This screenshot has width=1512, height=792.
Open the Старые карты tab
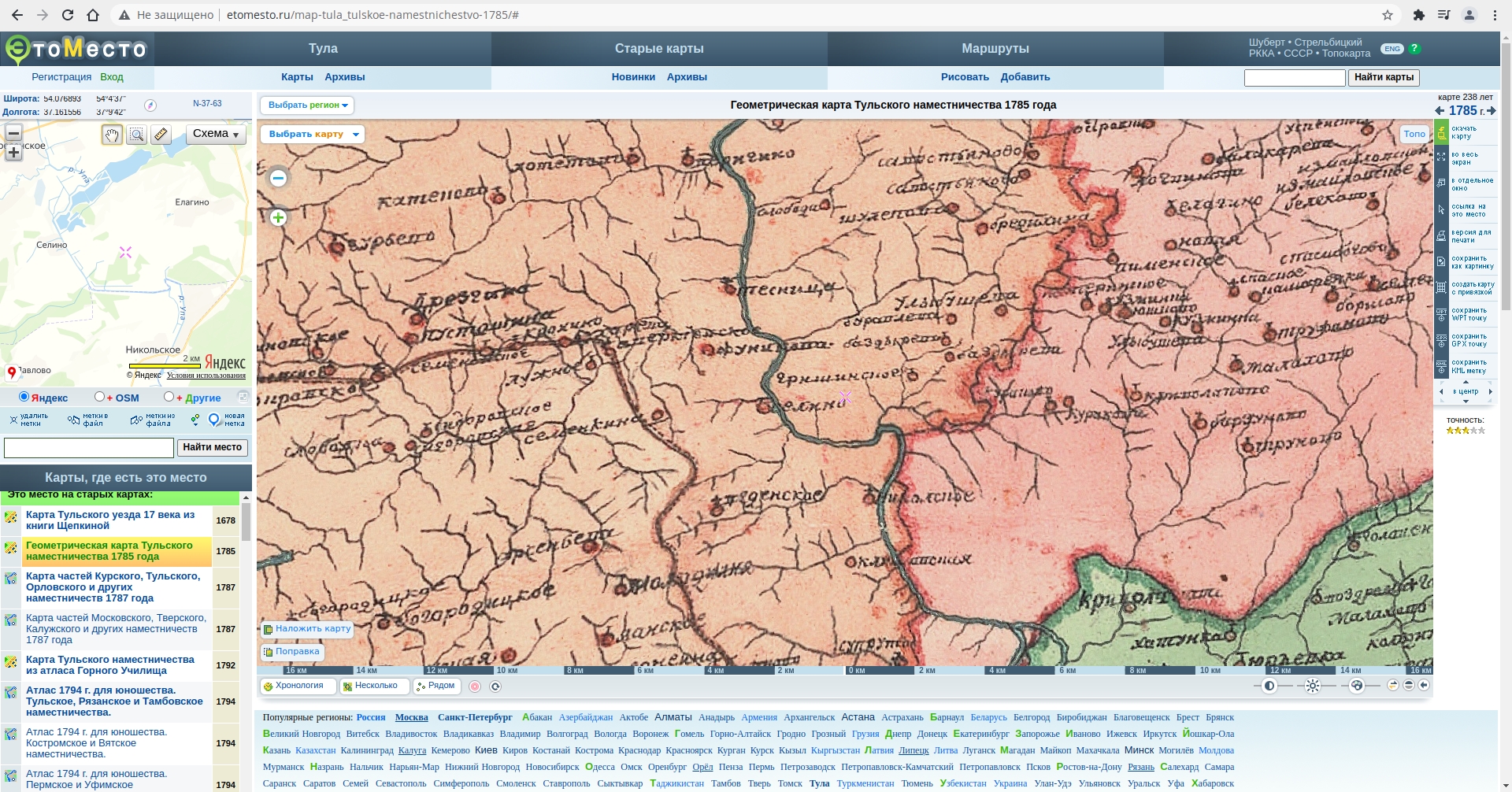(x=659, y=49)
